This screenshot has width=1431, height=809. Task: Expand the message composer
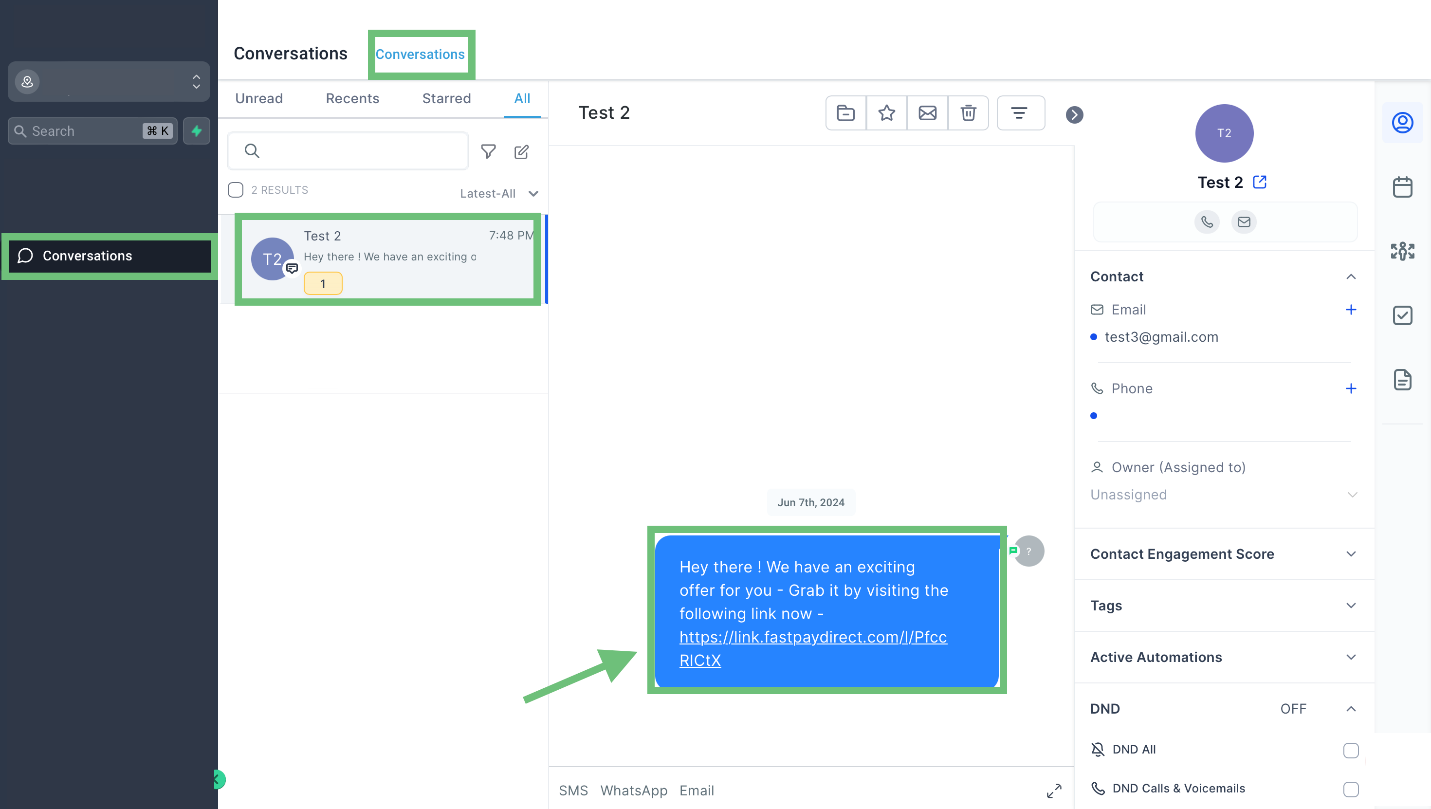coord(1054,791)
